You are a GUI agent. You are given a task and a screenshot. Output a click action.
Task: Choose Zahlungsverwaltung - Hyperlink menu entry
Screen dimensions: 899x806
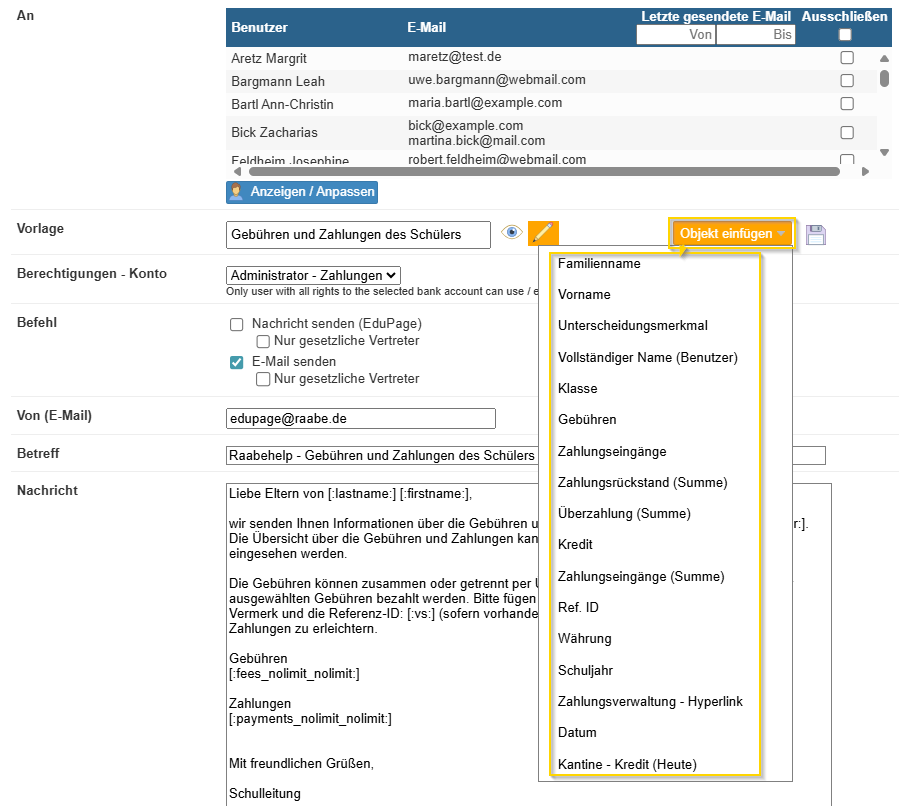[x=650, y=702]
